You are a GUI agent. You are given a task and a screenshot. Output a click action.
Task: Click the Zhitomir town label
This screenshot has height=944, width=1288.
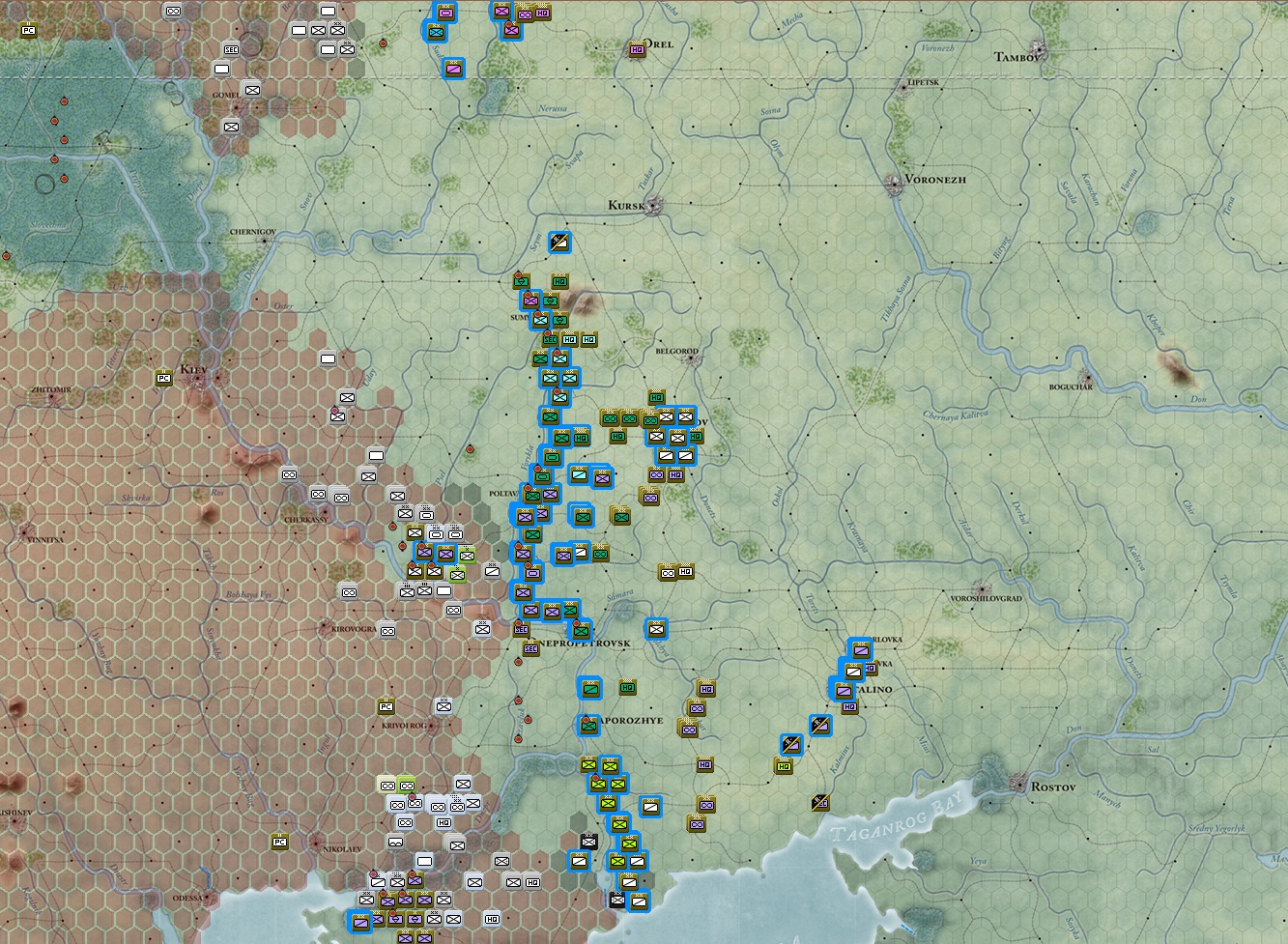click(x=51, y=390)
